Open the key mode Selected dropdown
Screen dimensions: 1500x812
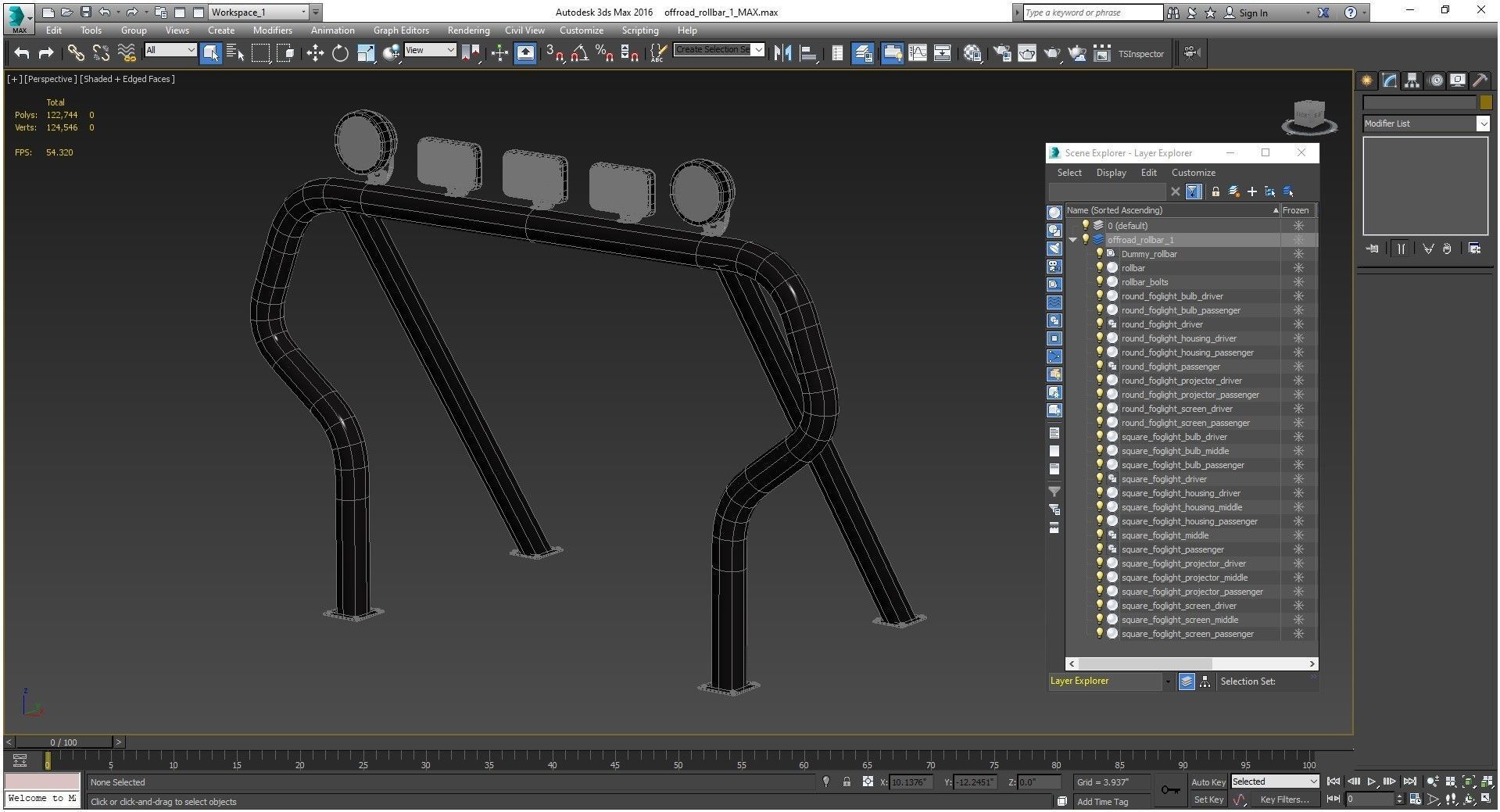1275,782
